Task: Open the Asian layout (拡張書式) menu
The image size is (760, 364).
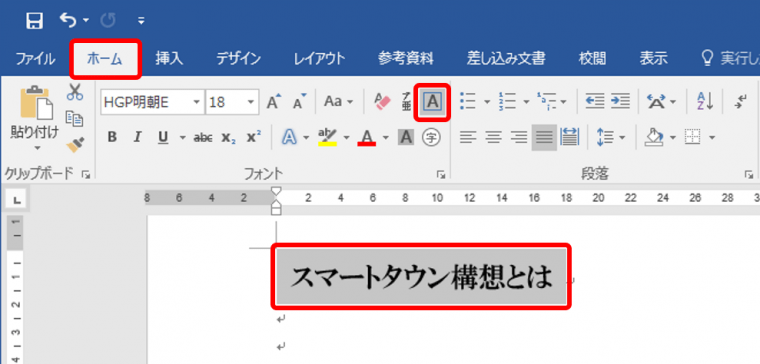Action: pyautogui.click(x=661, y=102)
